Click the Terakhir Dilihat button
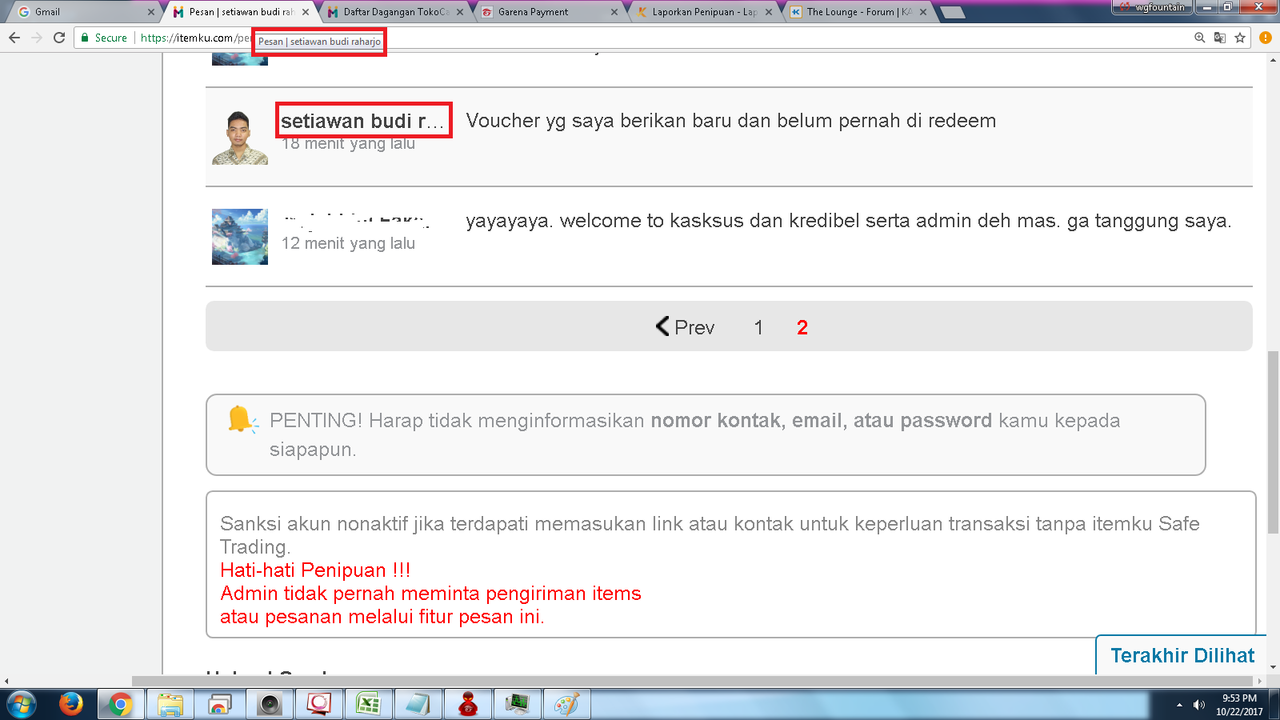 click(x=1181, y=655)
